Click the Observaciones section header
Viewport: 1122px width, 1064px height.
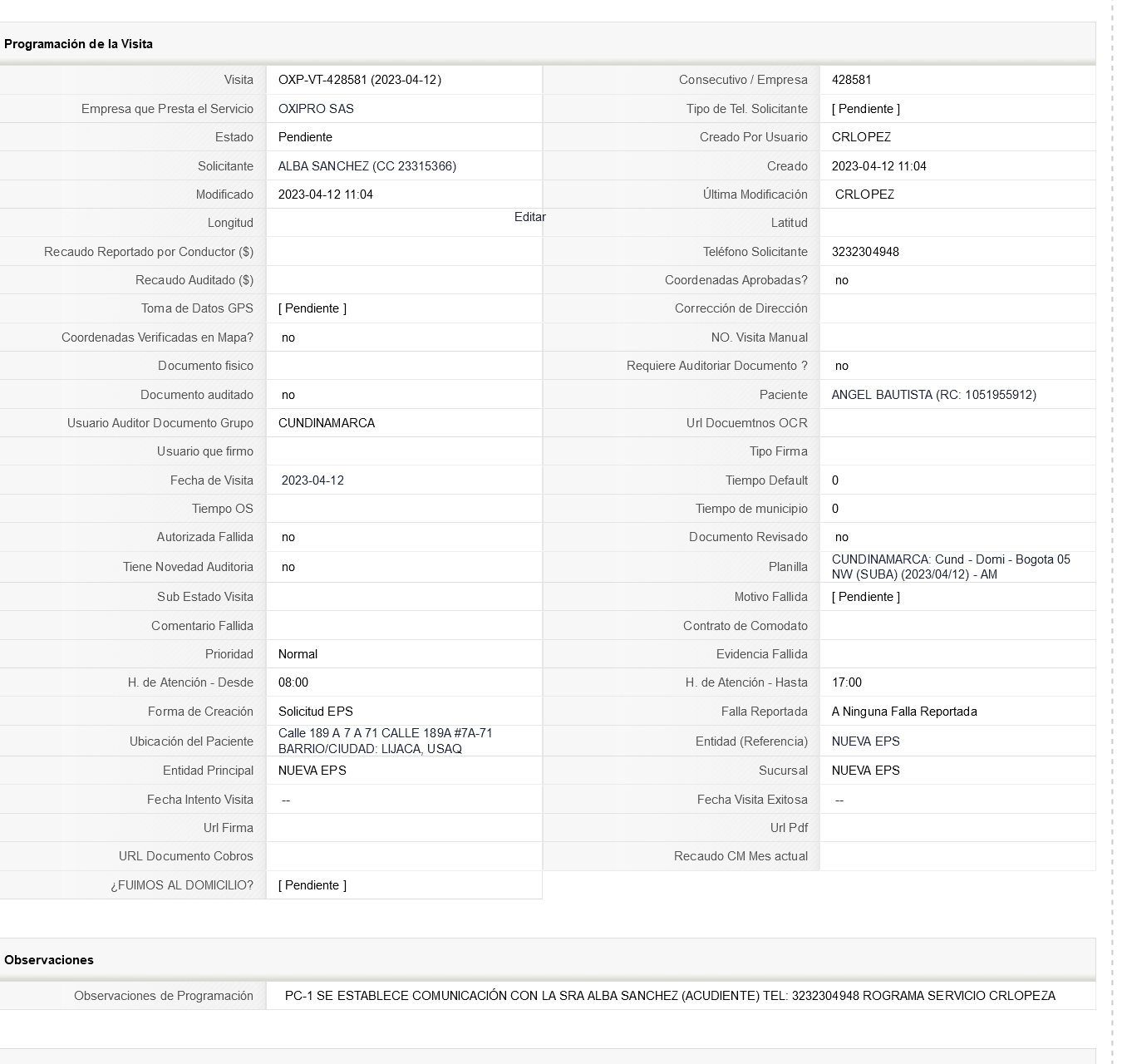pyautogui.click(x=49, y=960)
